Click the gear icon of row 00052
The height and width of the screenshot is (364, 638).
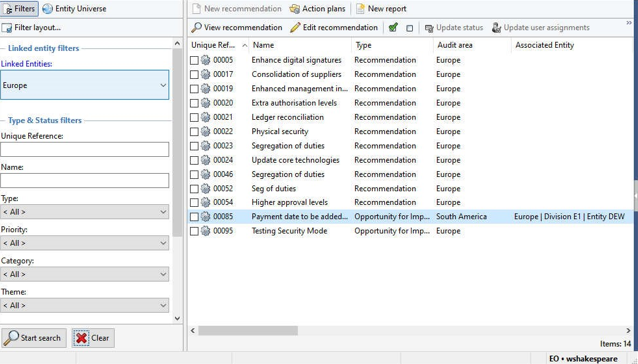(x=205, y=188)
